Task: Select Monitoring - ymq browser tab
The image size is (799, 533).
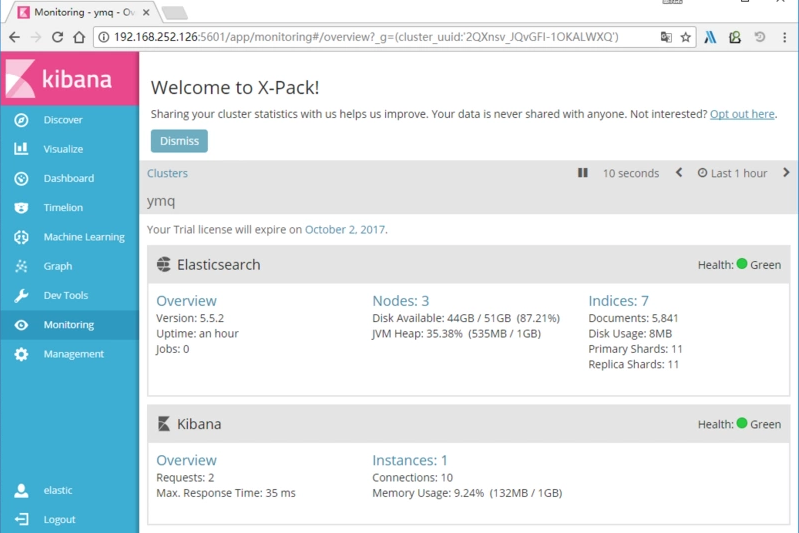Action: pos(82,12)
